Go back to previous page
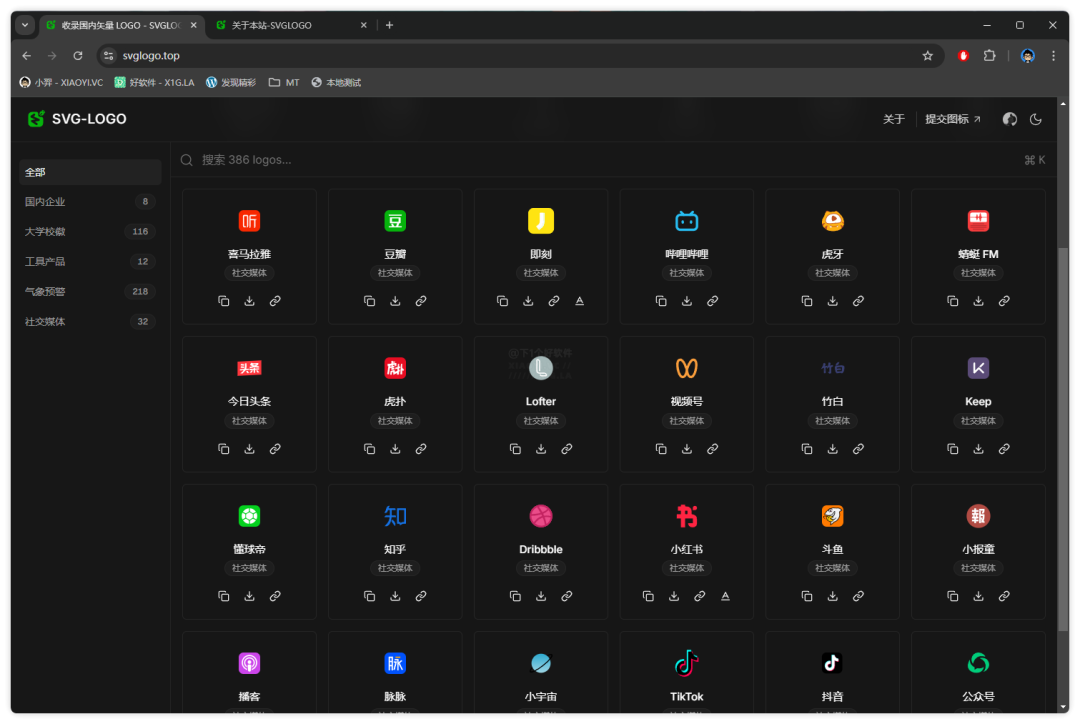Screen dimensions: 1080x724 (x=27, y=56)
